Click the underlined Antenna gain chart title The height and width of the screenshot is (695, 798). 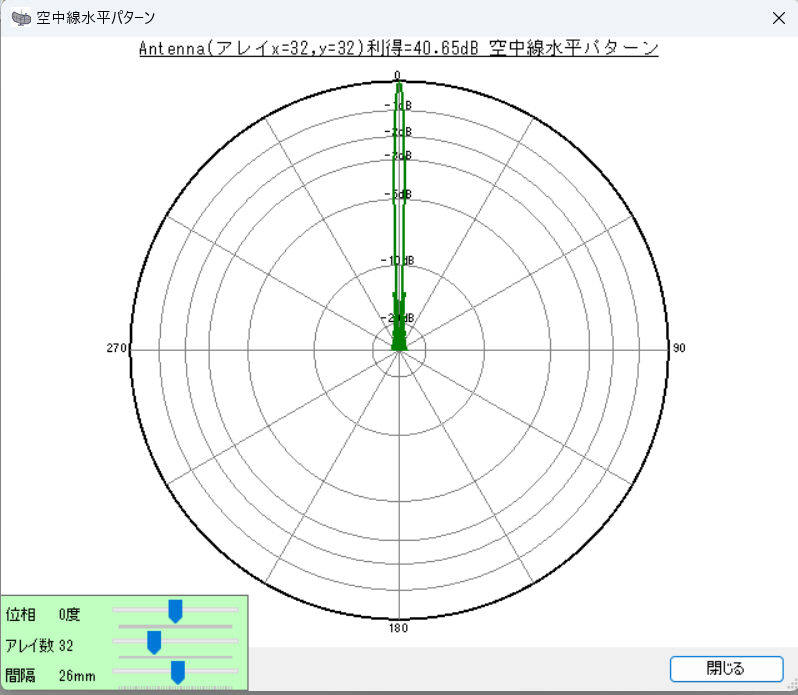point(398,49)
